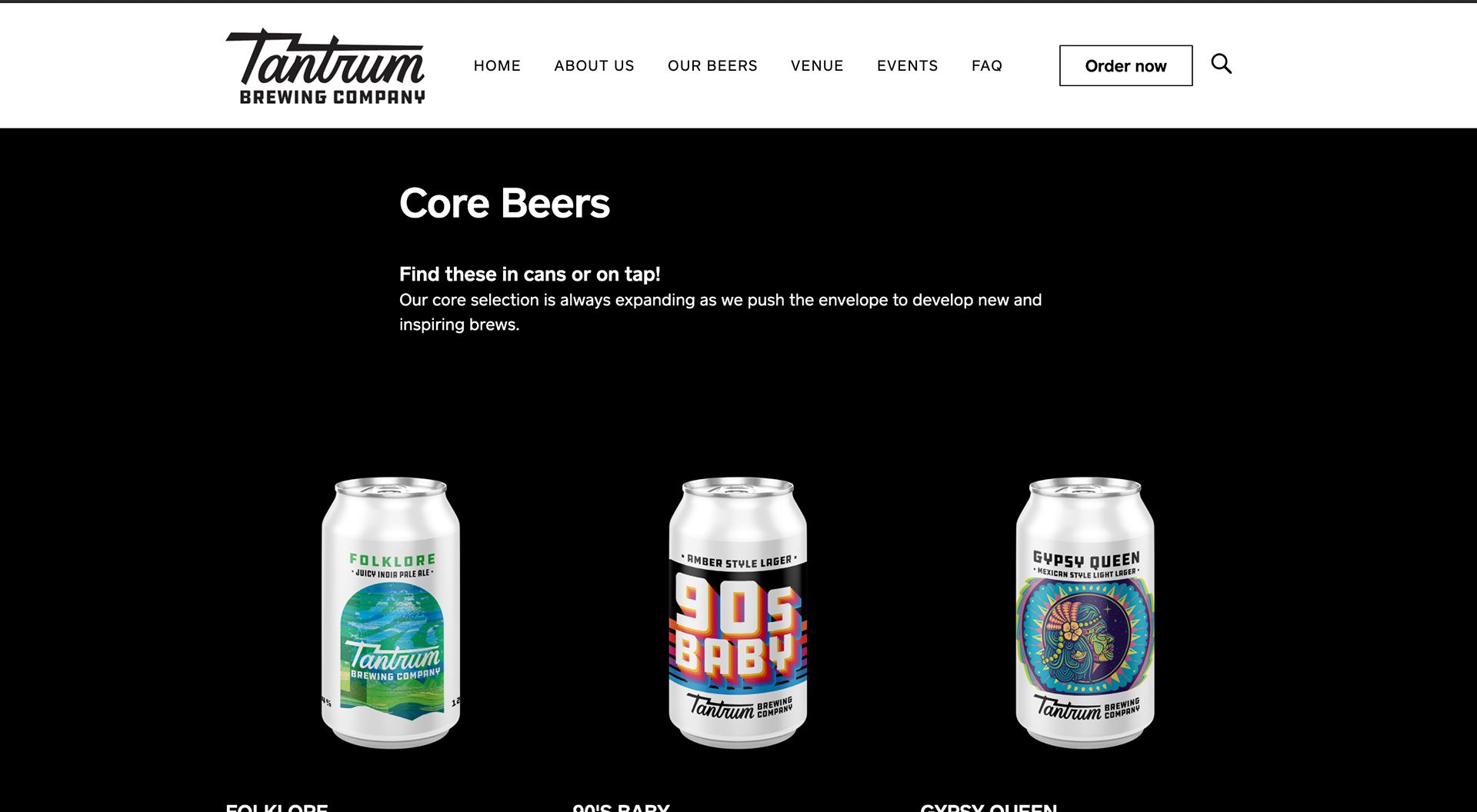Image resolution: width=1477 pixels, height=812 pixels.
Task: Click the 90'S BABY beer title
Action: pyautogui.click(x=621, y=807)
